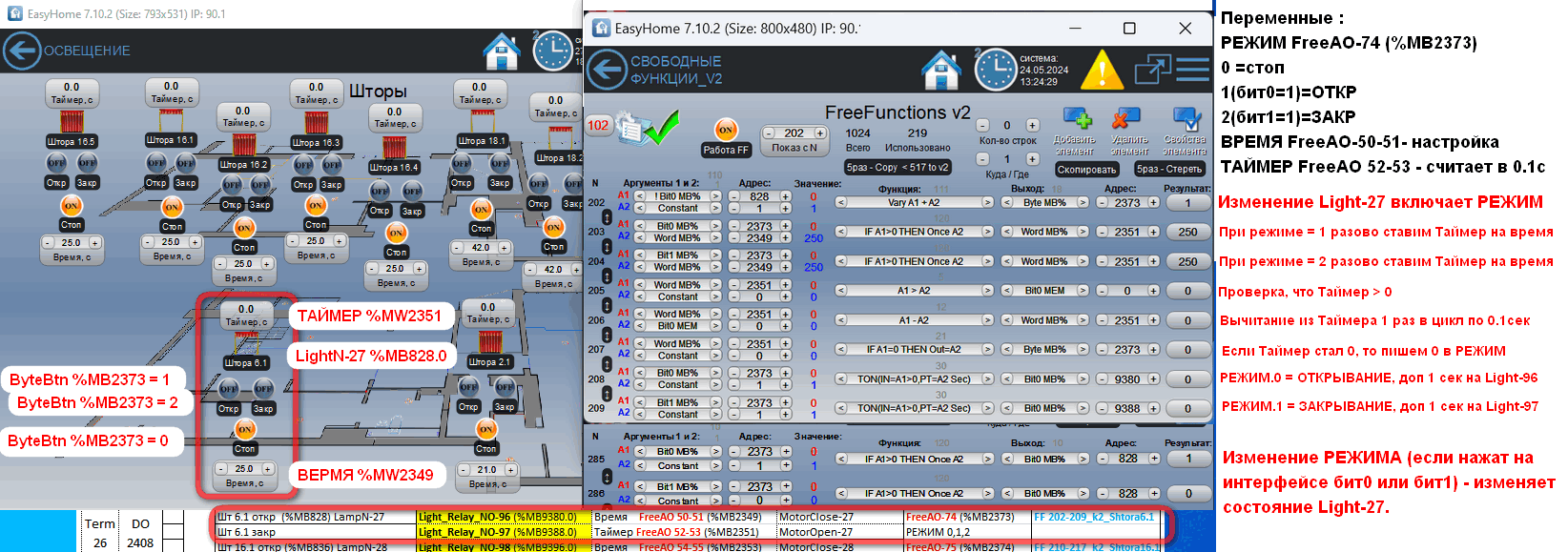Open the hamburger menu icon
1568x552 pixels.
pyautogui.click(x=1192, y=70)
